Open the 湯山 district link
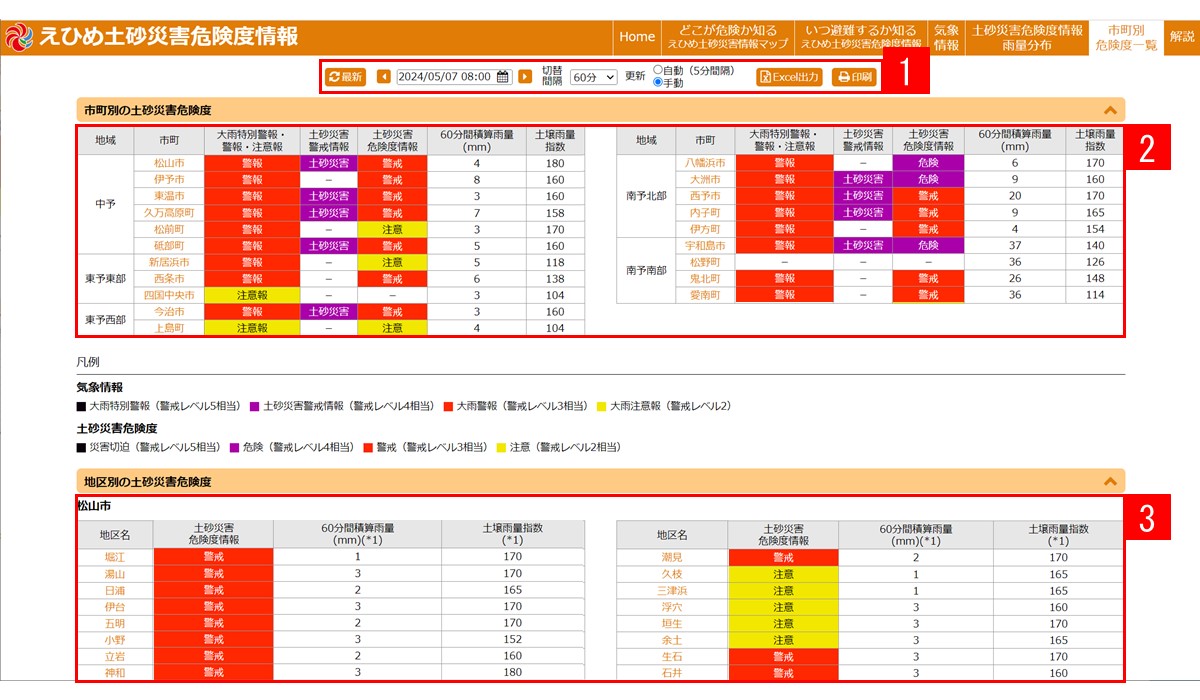 (x=115, y=574)
